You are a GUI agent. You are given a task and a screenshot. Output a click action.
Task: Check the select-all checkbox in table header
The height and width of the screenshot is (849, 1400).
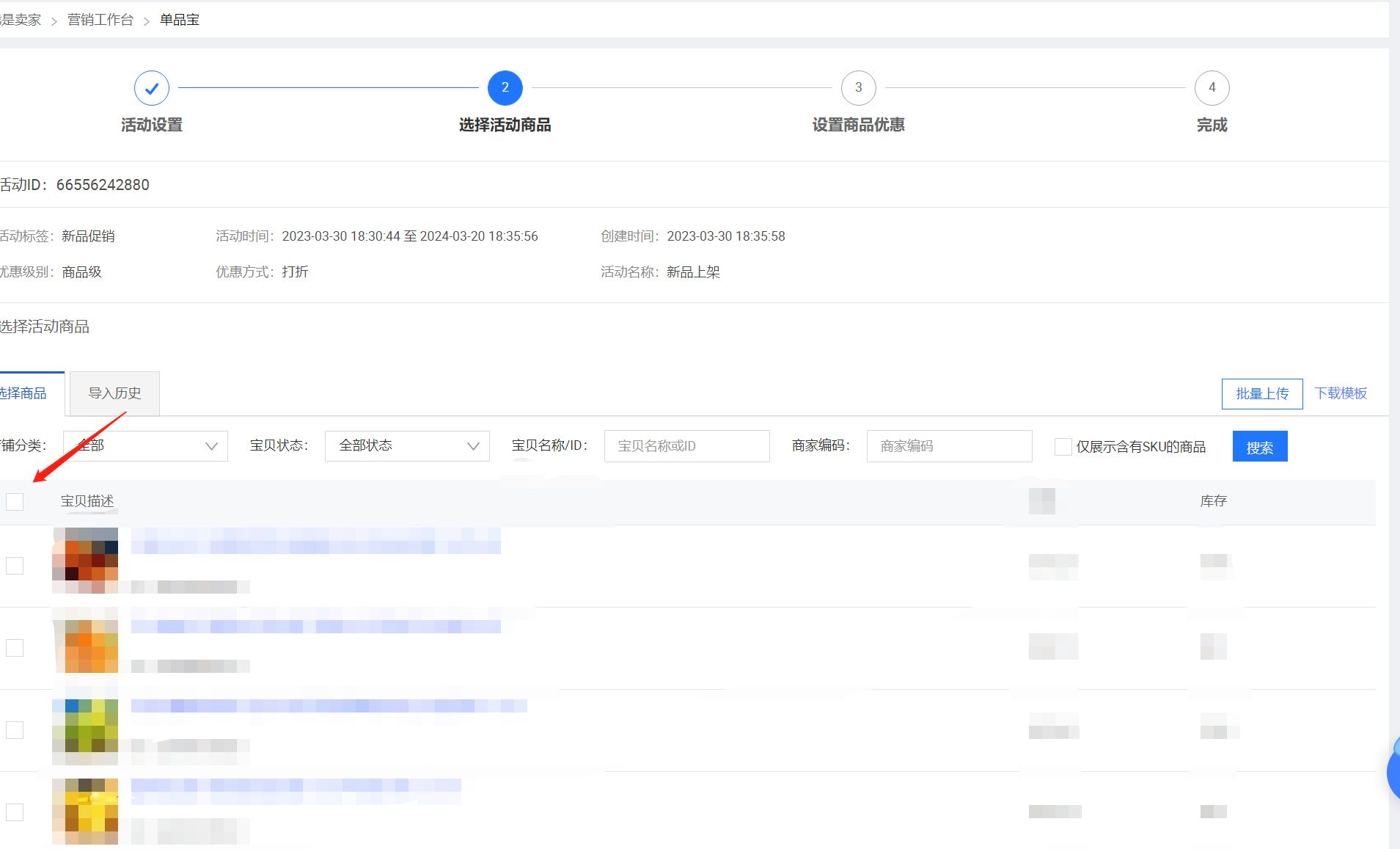[15, 501]
